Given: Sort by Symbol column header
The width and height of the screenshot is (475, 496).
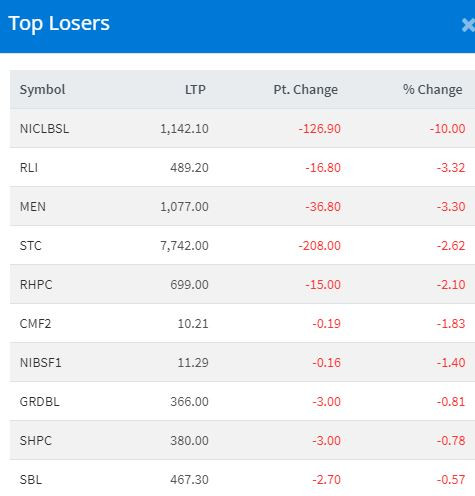Looking at the screenshot, I should coord(42,89).
